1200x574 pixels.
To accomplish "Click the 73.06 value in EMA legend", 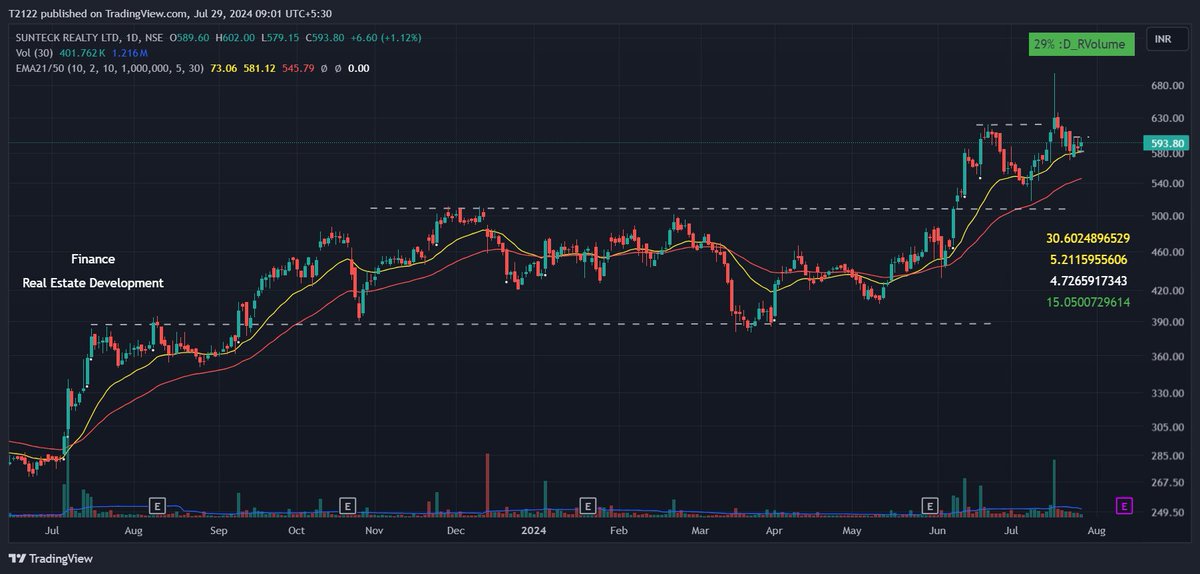I will [x=221, y=68].
